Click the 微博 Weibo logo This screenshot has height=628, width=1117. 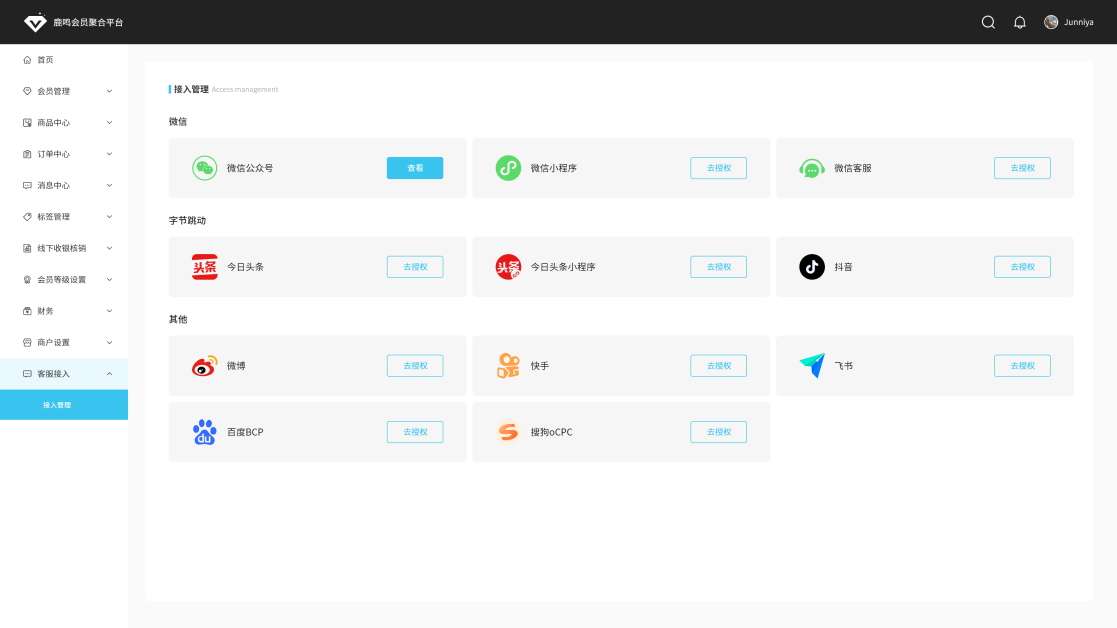point(204,366)
